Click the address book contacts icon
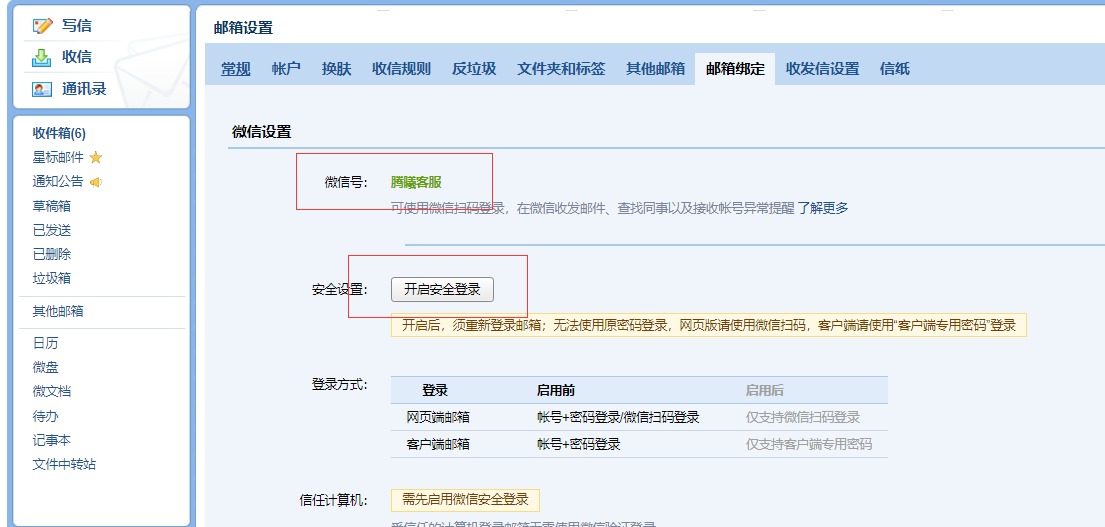Image resolution: width=1105 pixels, height=527 pixels. coord(42,89)
